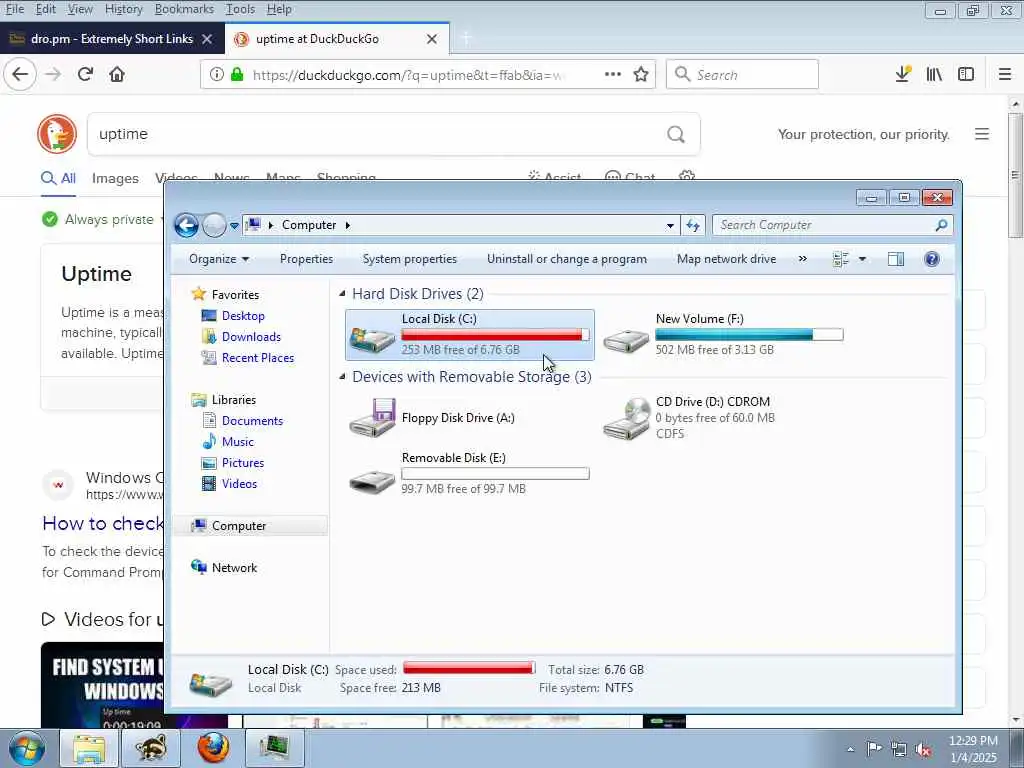Viewport: 1024px width, 768px height.
Task: Open page actions three-dot menu in URL bar
Action: pos(613,74)
